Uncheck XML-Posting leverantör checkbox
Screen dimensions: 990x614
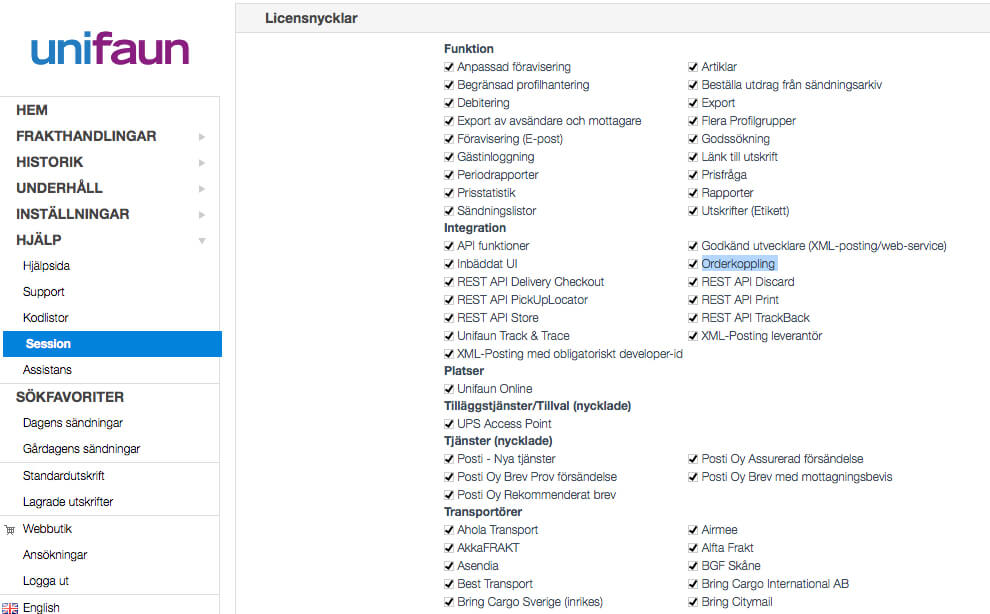coord(693,336)
